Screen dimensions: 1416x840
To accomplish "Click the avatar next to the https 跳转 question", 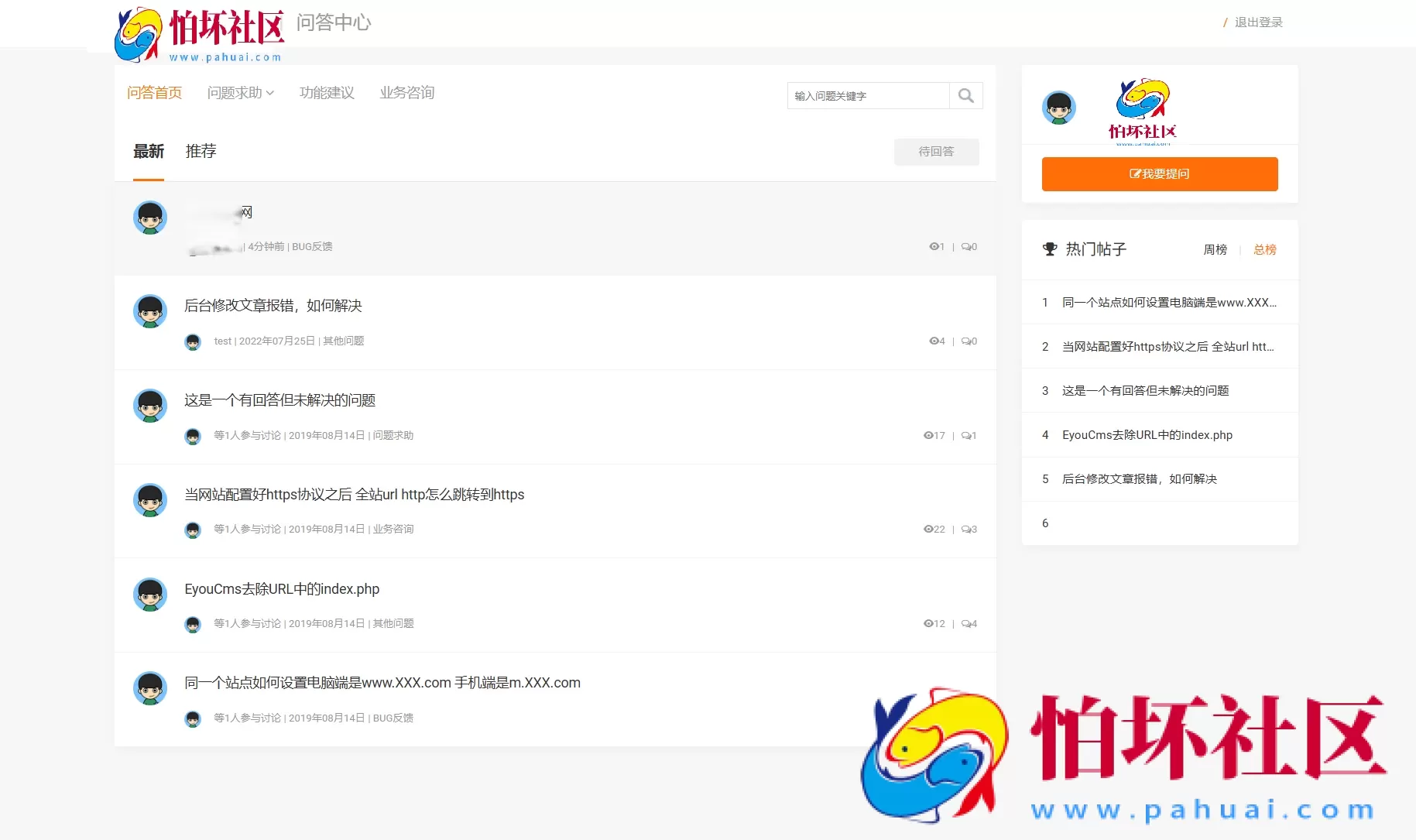I will pyautogui.click(x=150, y=500).
